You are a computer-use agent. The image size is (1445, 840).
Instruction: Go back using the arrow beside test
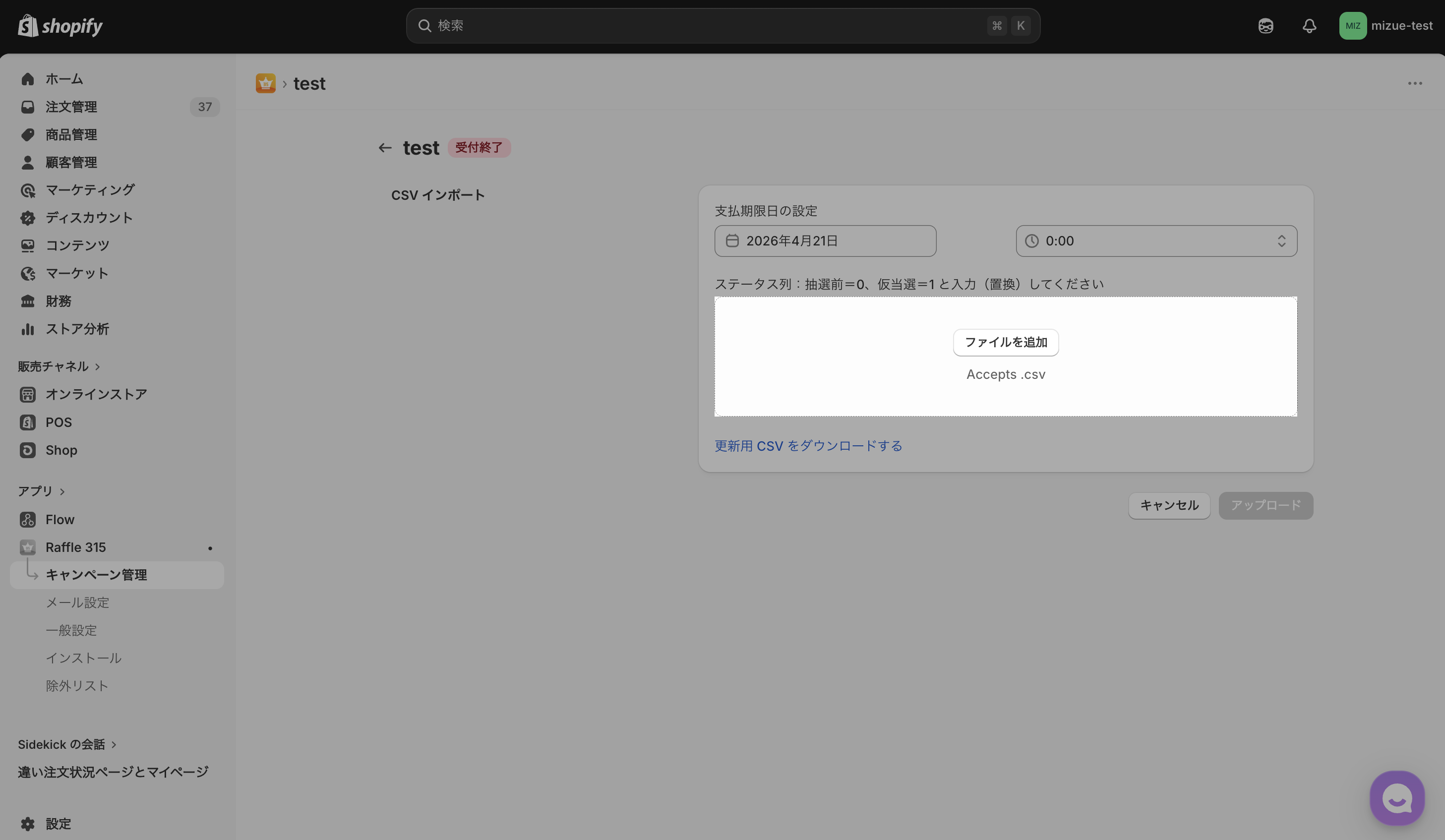point(385,148)
